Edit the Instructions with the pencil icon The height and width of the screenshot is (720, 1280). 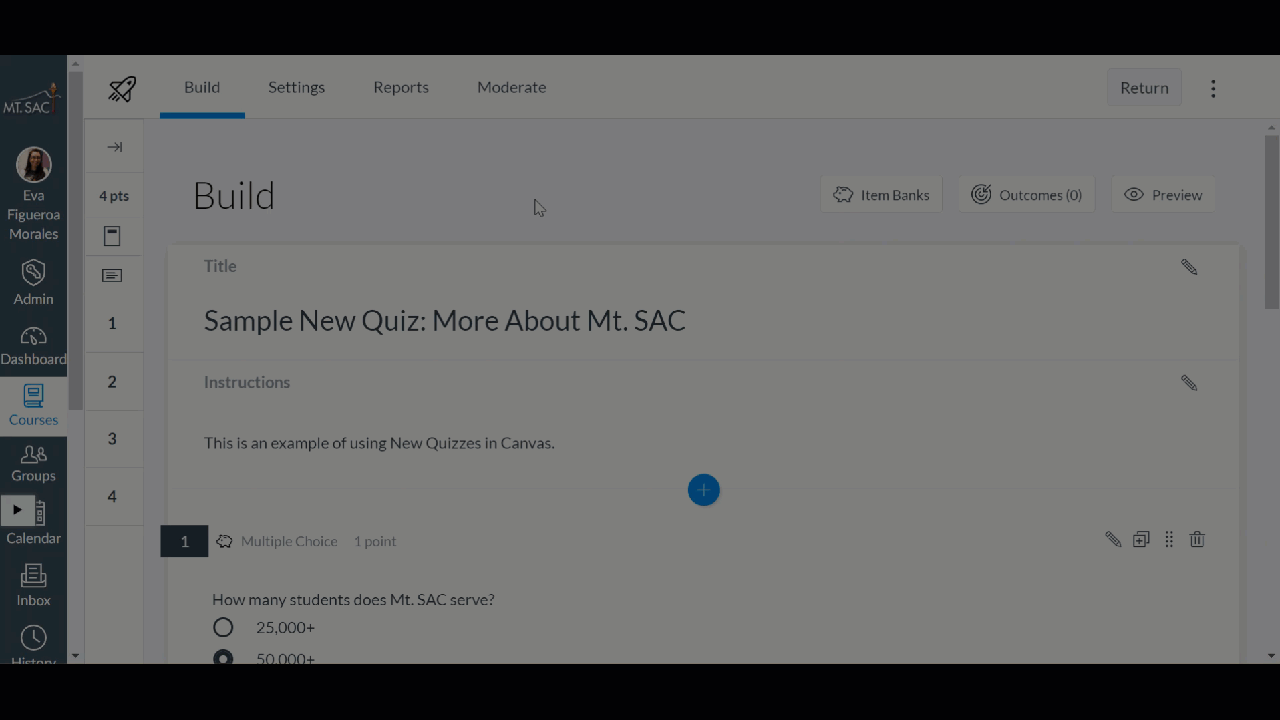[1188, 382]
